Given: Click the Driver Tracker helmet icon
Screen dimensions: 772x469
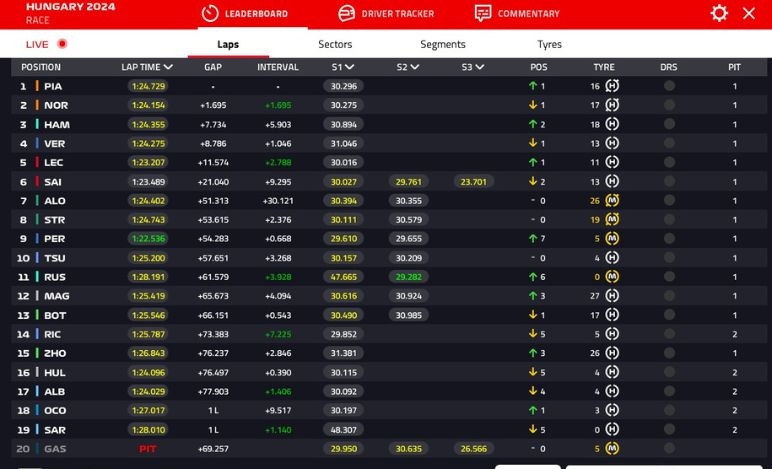Looking at the screenshot, I should tap(347, 13).
